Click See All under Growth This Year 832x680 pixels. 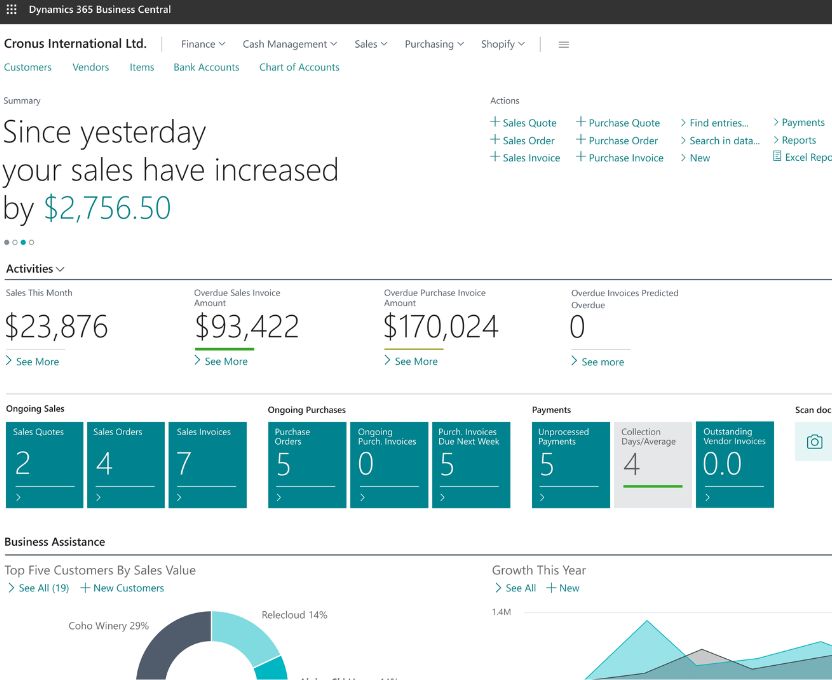point(515,588)
